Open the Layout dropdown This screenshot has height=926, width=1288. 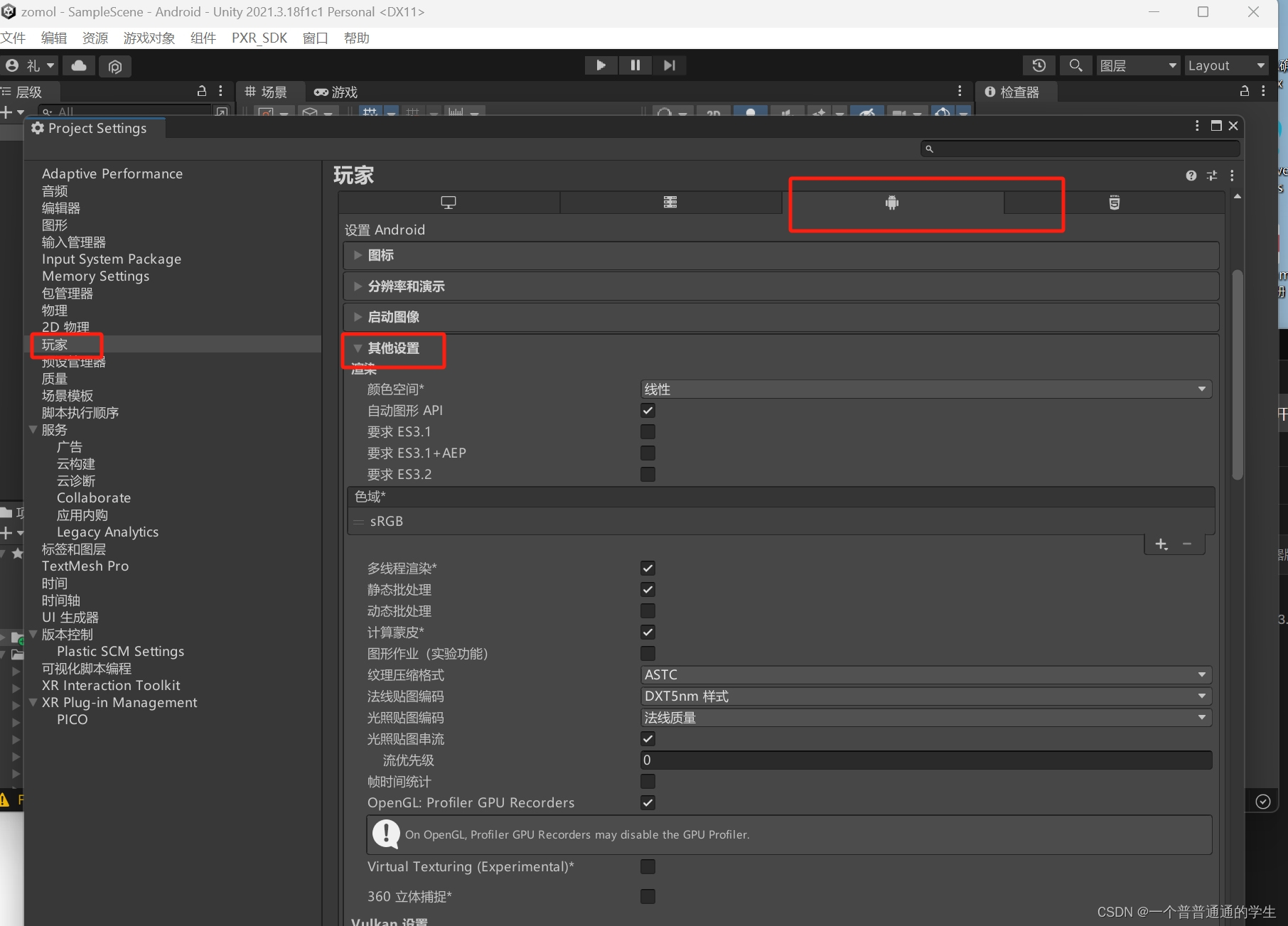click(1226, 65)
